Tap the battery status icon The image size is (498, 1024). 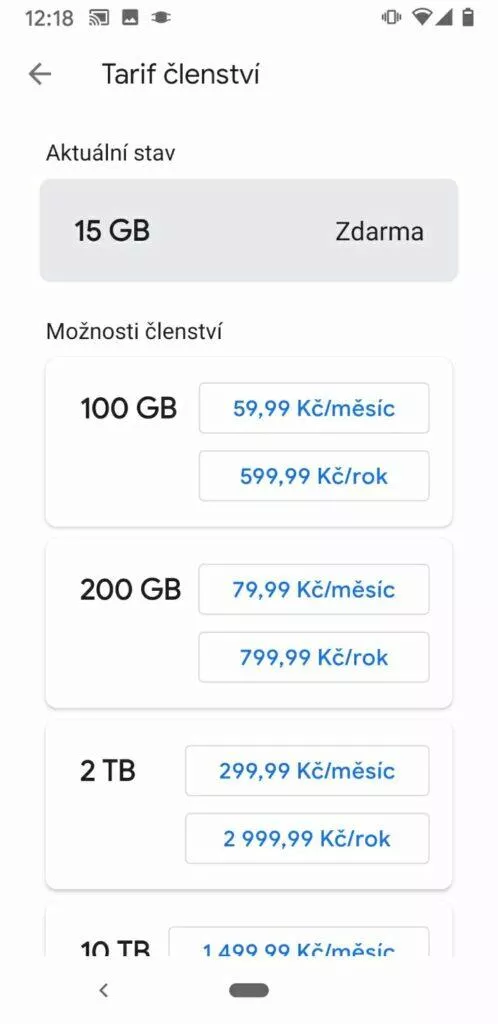(x=467, y=18)
